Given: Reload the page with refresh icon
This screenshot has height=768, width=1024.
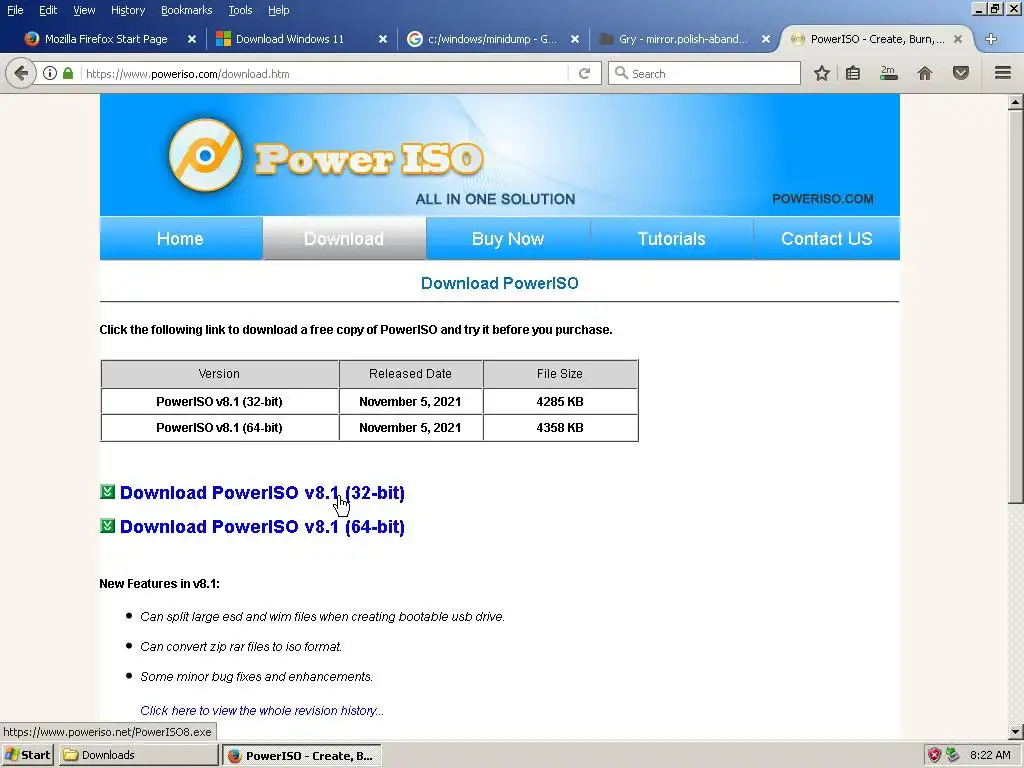Looking at the screenshot, I should coord(584,73).
